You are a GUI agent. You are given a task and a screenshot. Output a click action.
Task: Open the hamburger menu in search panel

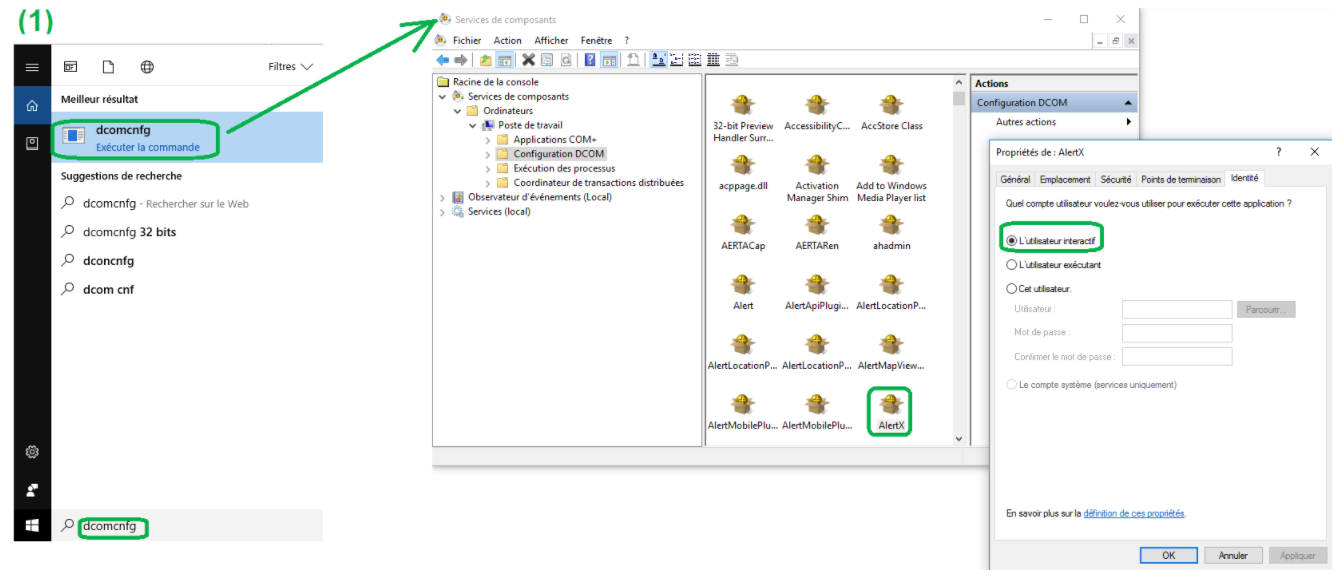click(x=32, y=67)
